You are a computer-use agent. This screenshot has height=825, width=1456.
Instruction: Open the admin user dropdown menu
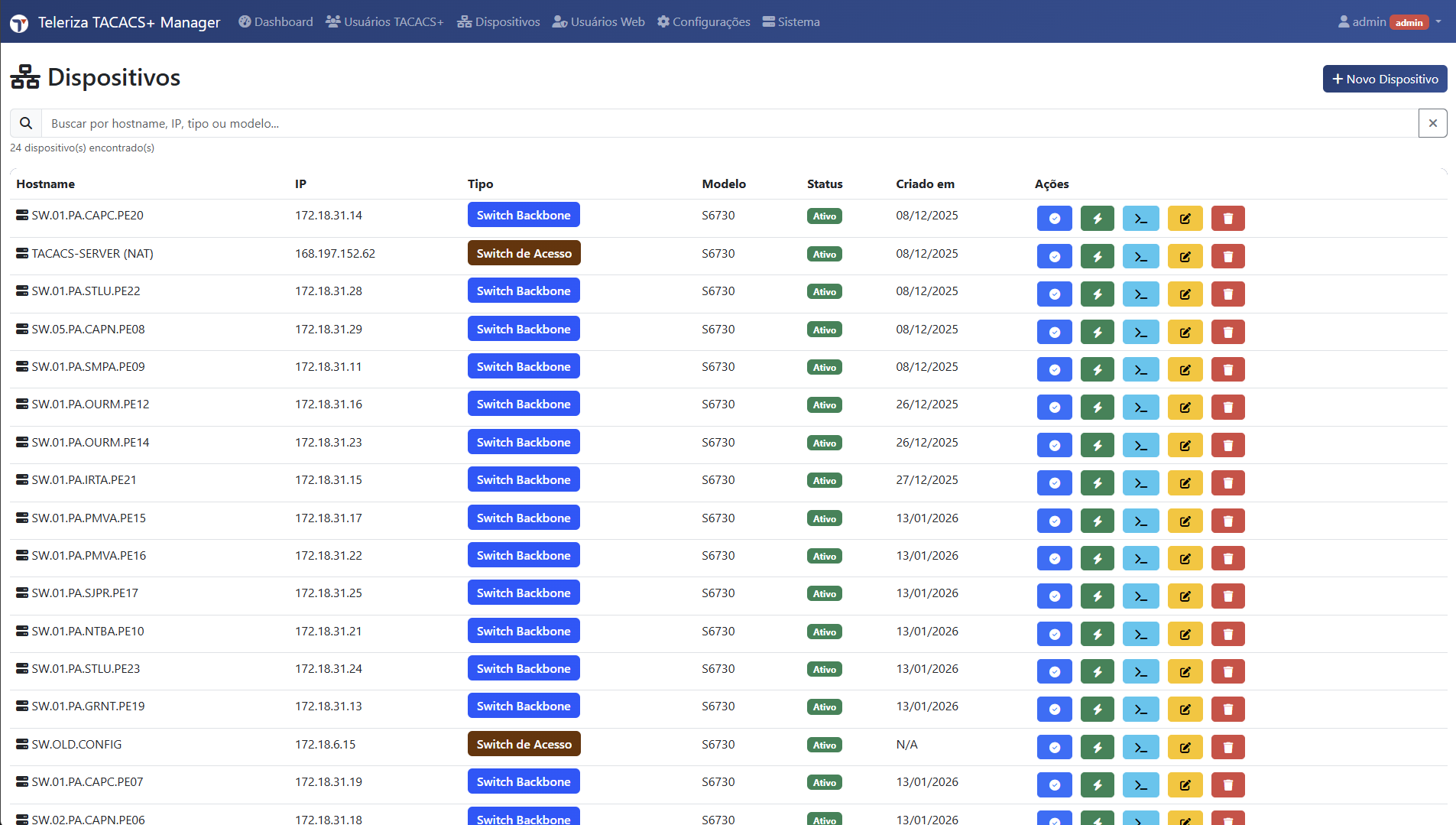tap(1390, 22)
